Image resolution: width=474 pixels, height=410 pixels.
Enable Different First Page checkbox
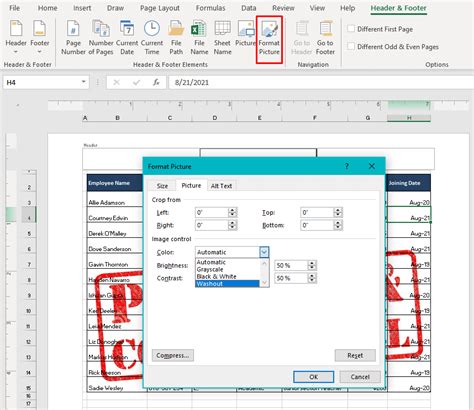coord(351,29)
